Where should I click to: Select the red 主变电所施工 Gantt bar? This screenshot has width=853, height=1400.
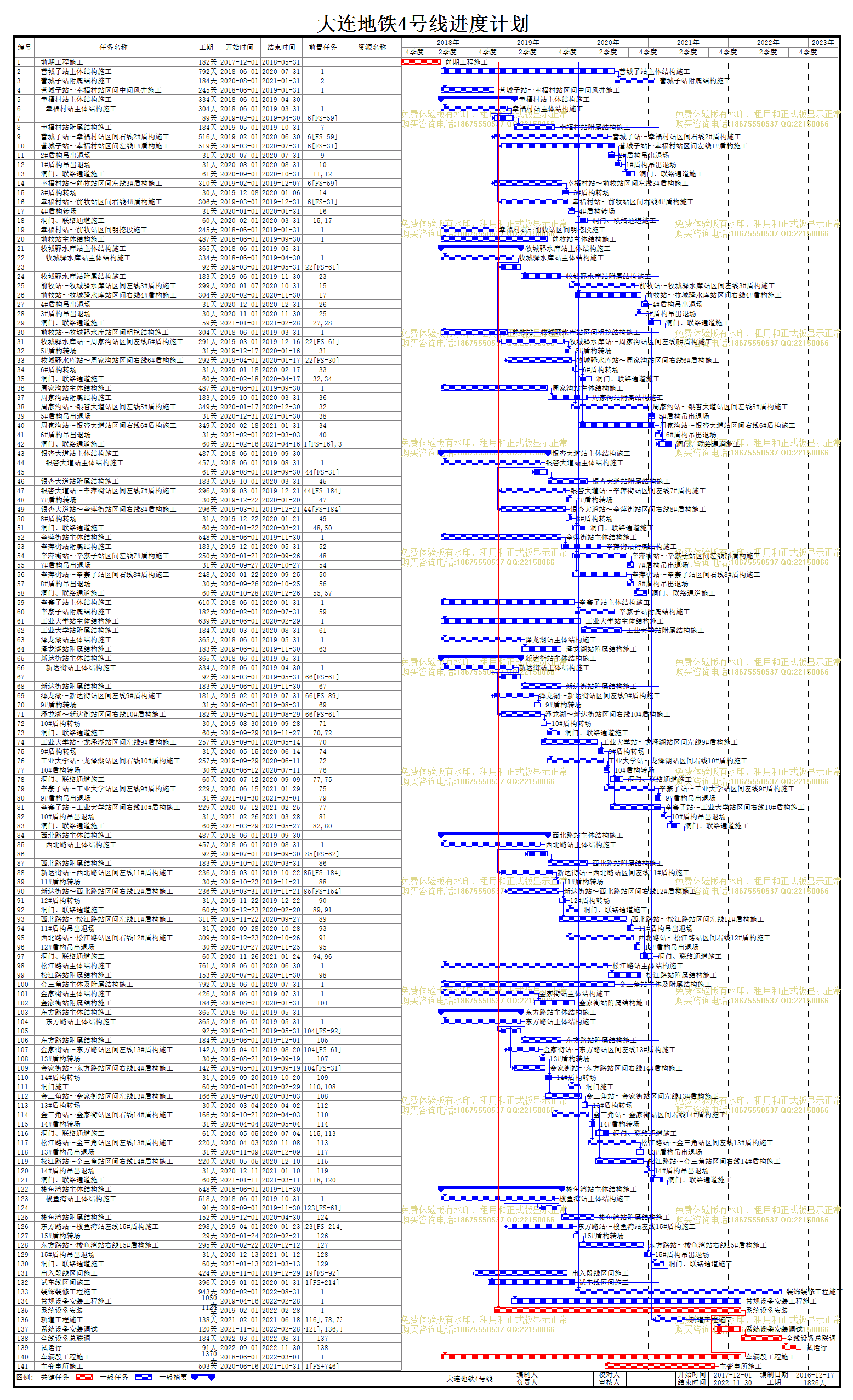(661, 1366)
